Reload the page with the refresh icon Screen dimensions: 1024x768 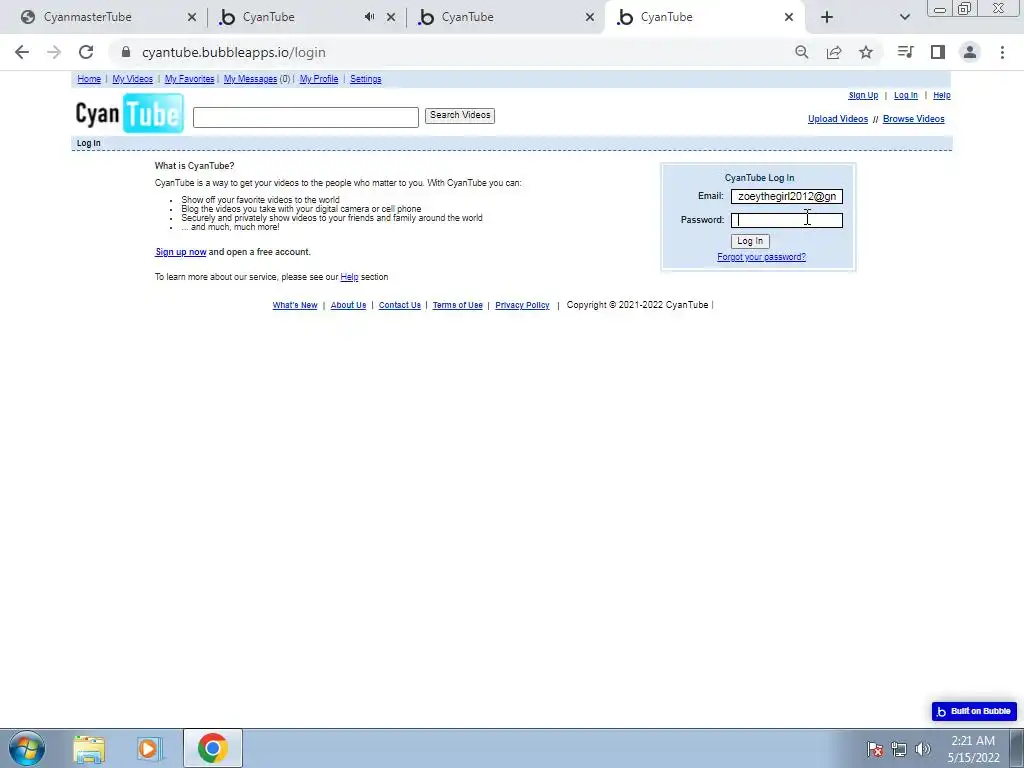86,52
